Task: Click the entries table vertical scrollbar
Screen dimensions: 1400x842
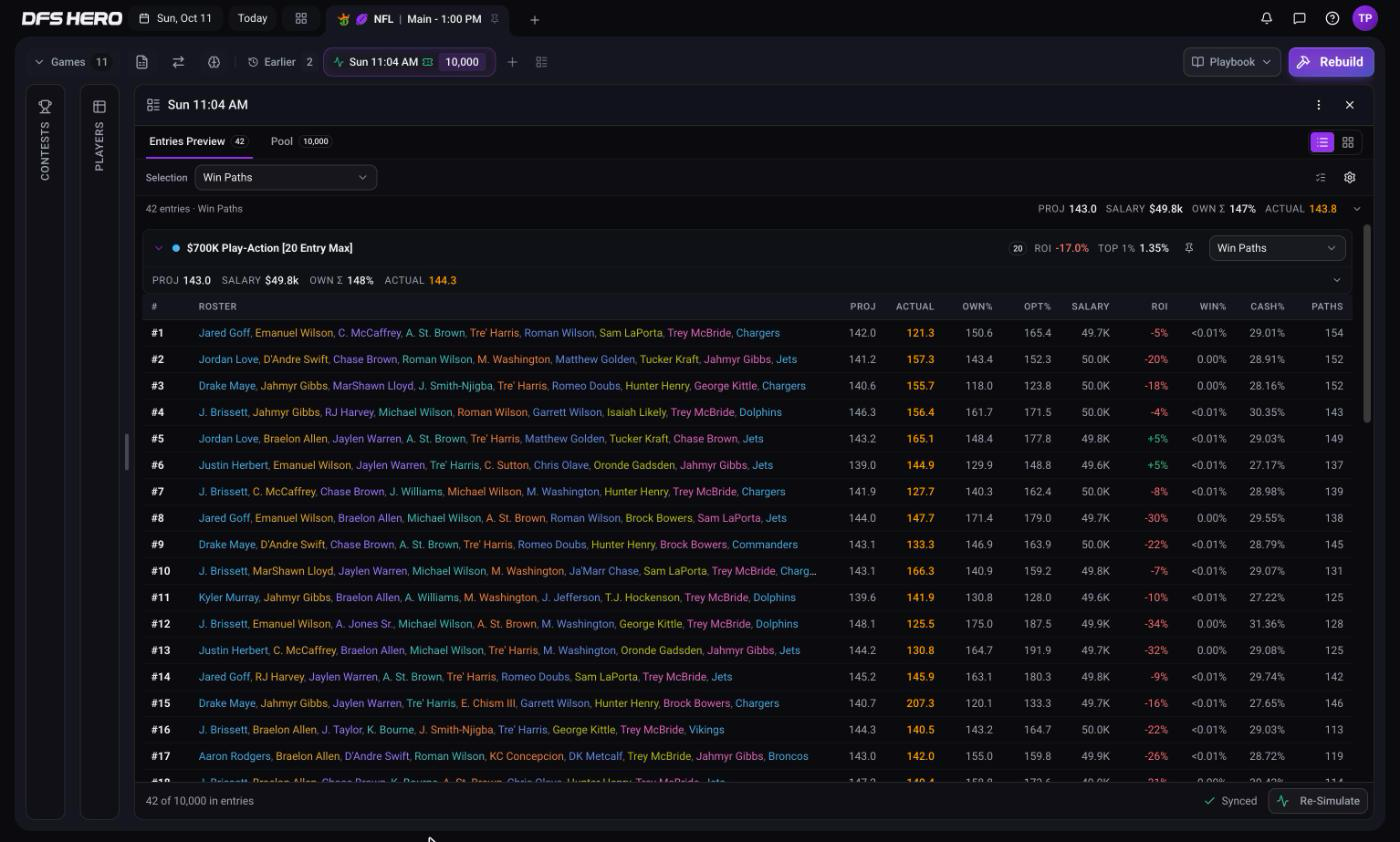Action: tap(1367, 324)
